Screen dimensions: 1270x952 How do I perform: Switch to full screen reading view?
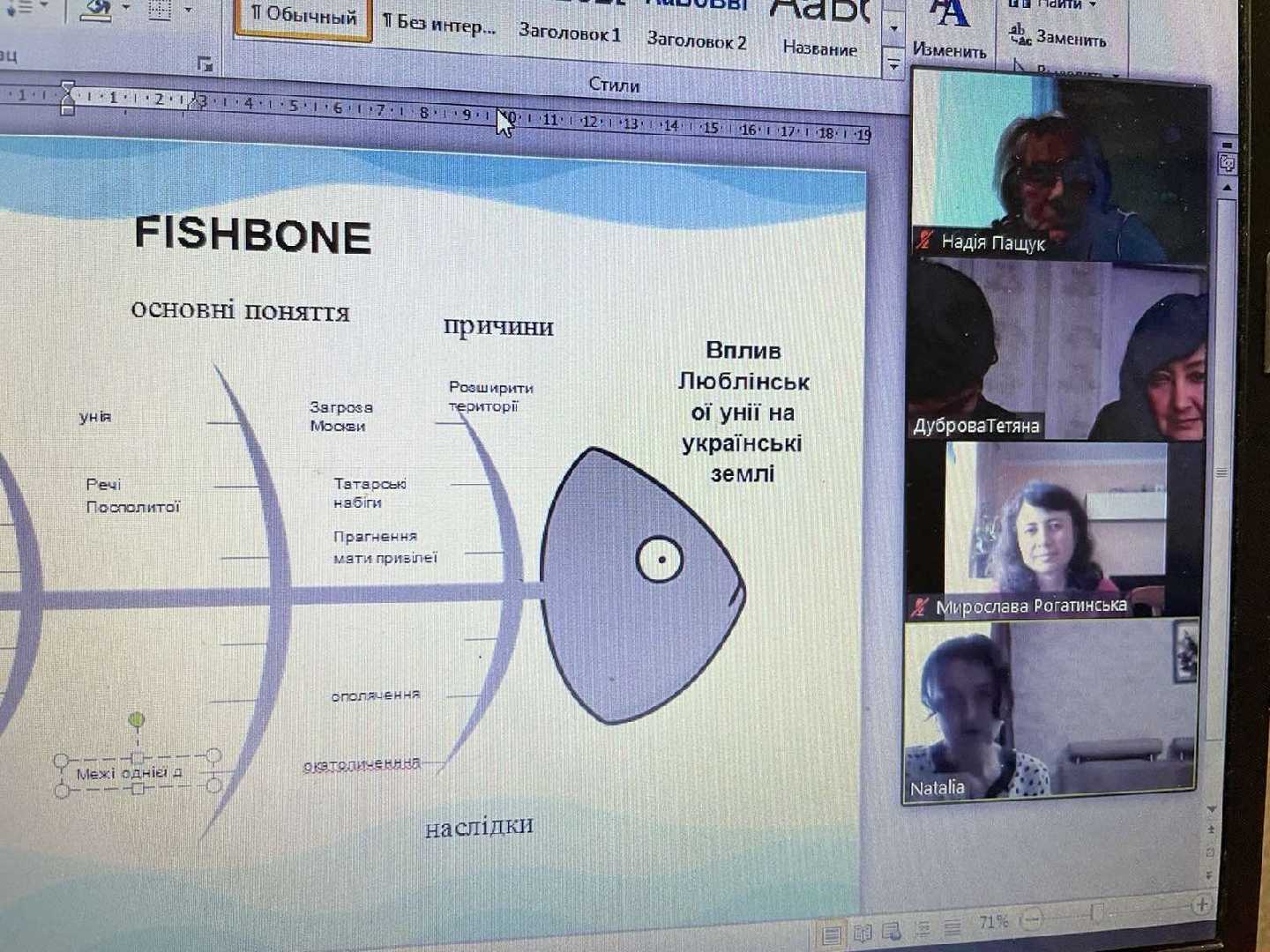coord(863,933)
